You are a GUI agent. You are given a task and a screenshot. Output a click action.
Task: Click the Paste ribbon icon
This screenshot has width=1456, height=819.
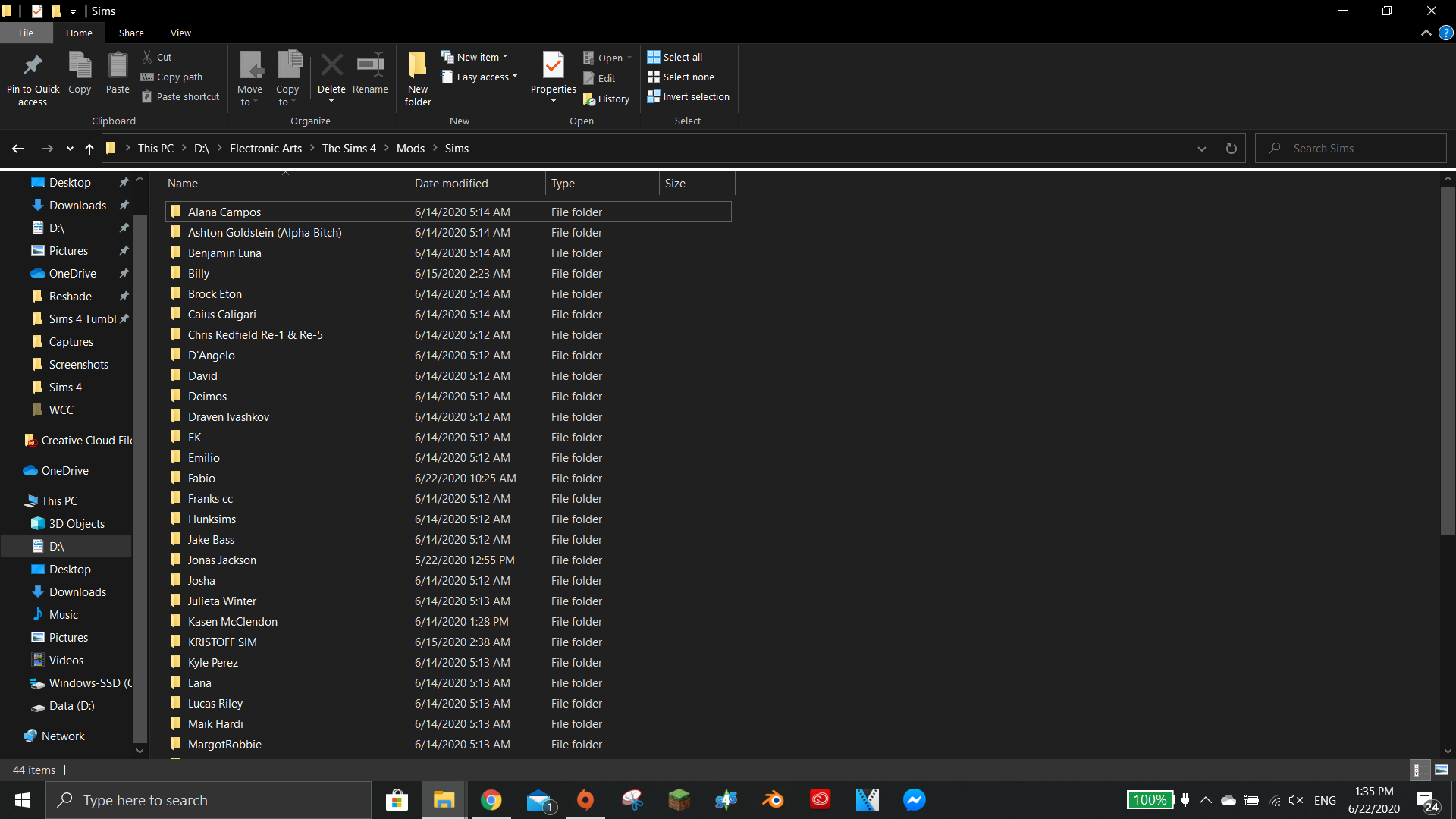pyautogui.click(x=118, y=73)
